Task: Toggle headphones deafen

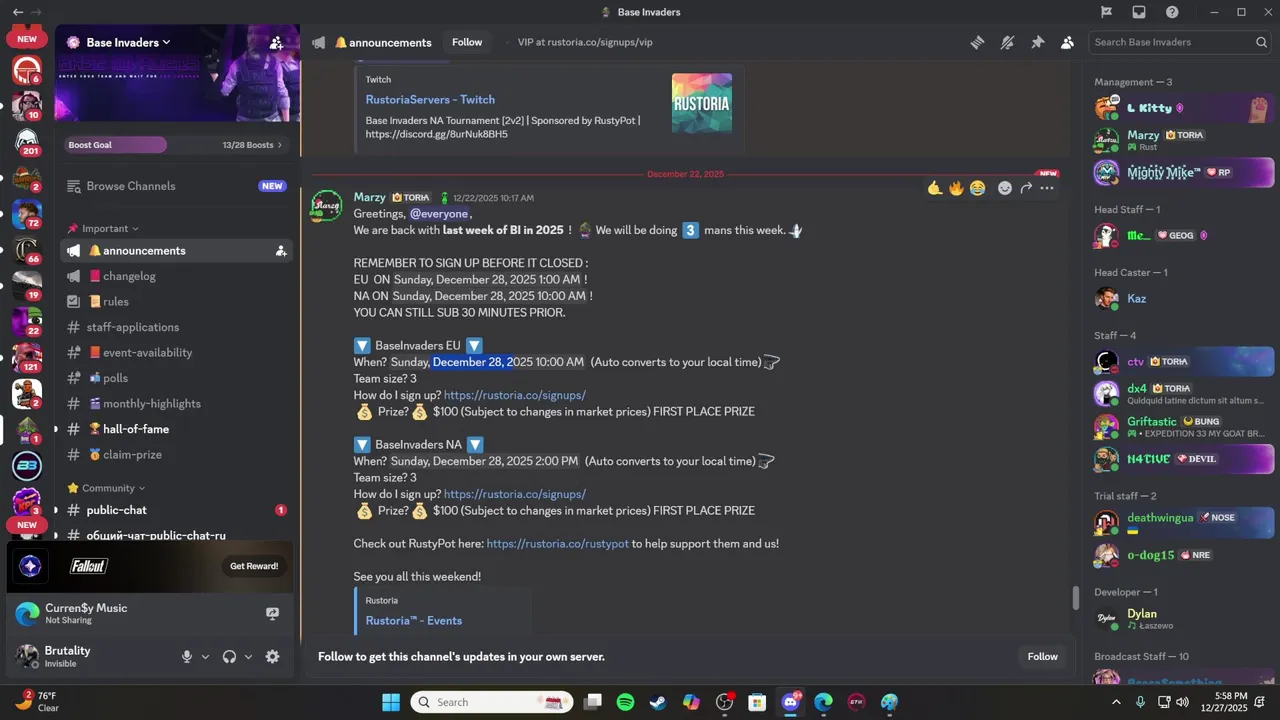Action: 229,657
